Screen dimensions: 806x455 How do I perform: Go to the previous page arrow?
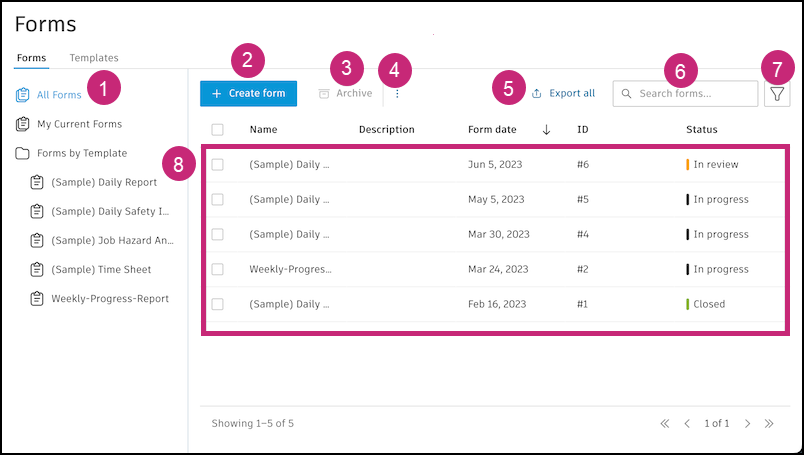tap(687, 424)
